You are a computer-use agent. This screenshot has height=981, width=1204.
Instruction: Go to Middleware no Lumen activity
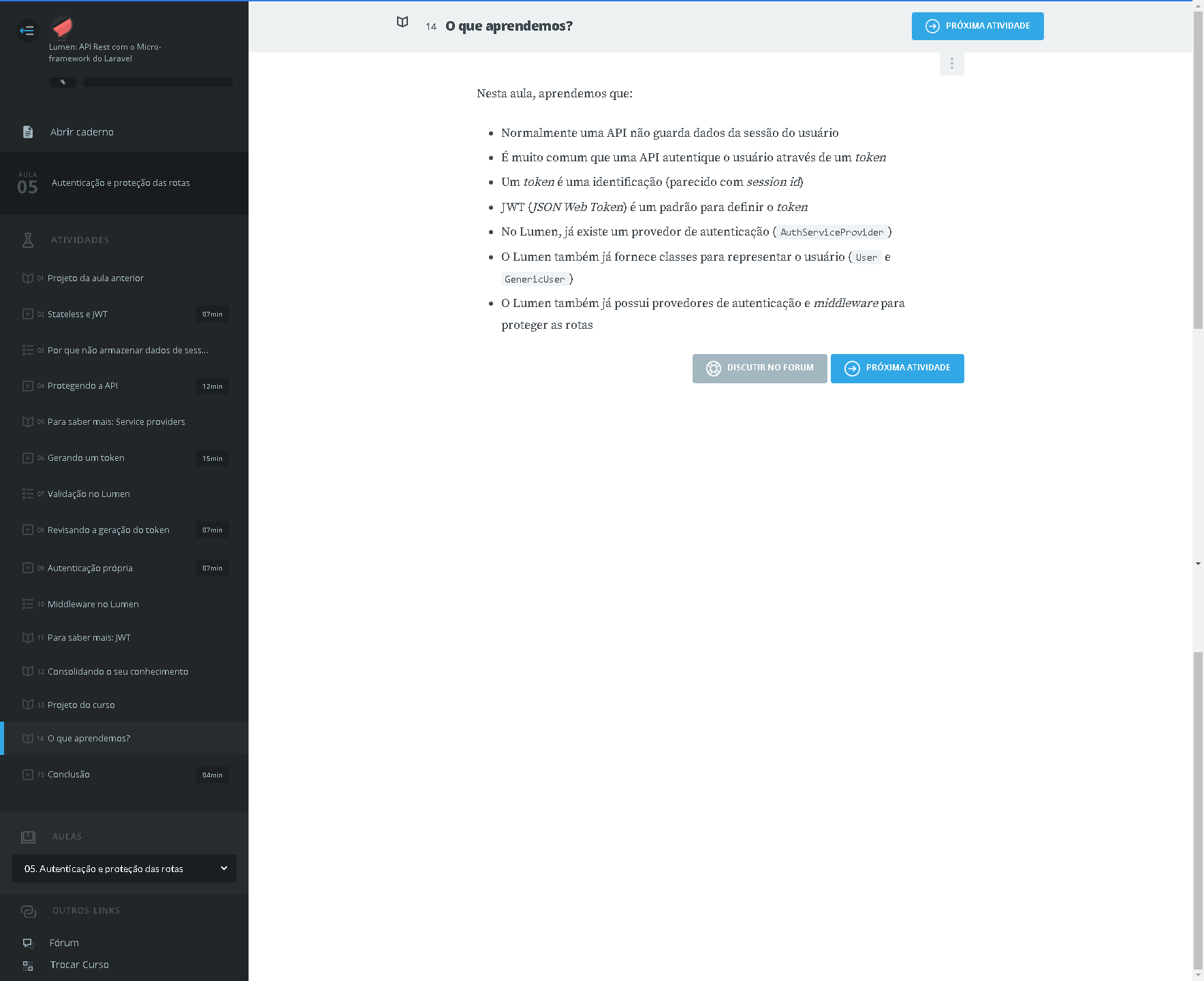(93, 605)
